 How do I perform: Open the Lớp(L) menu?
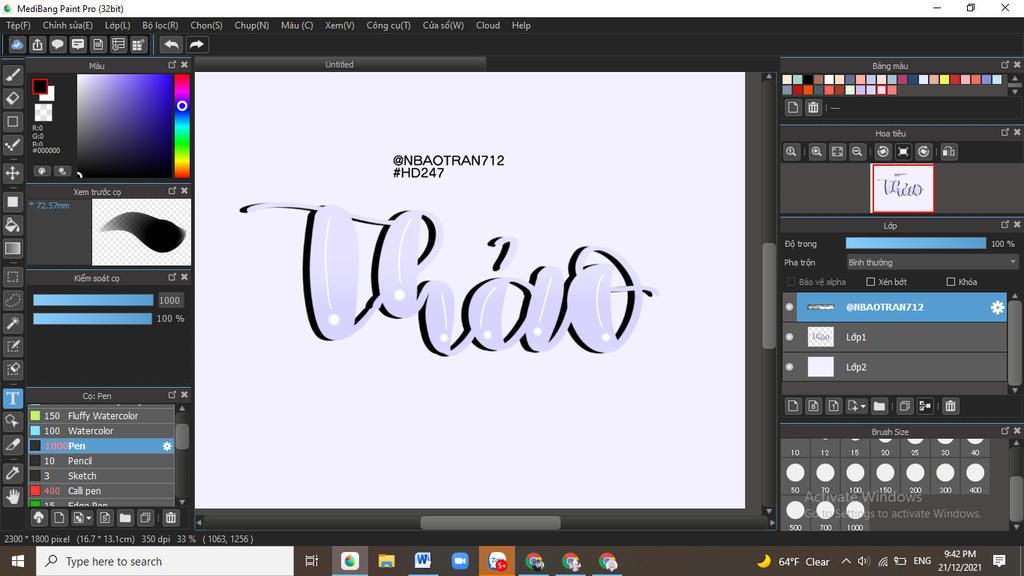coord(118,25)
